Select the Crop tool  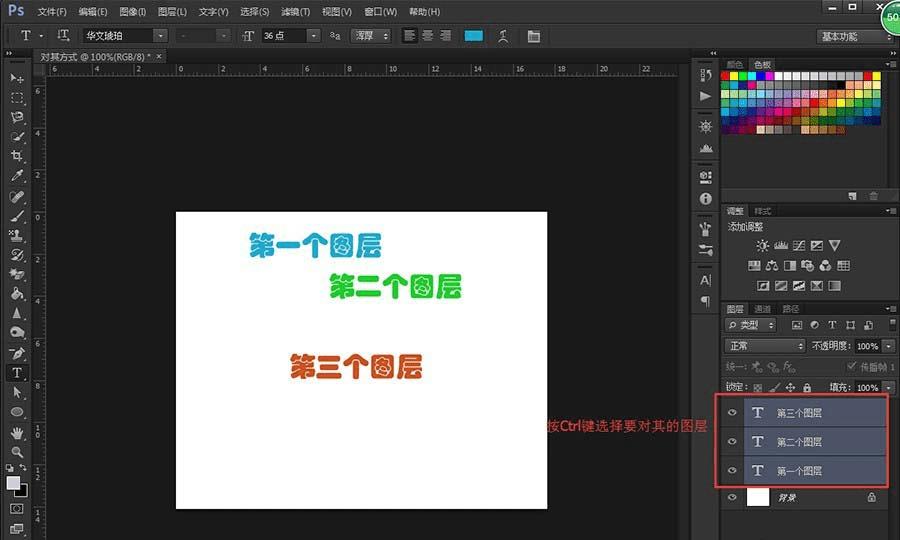(x=17, y=156)
